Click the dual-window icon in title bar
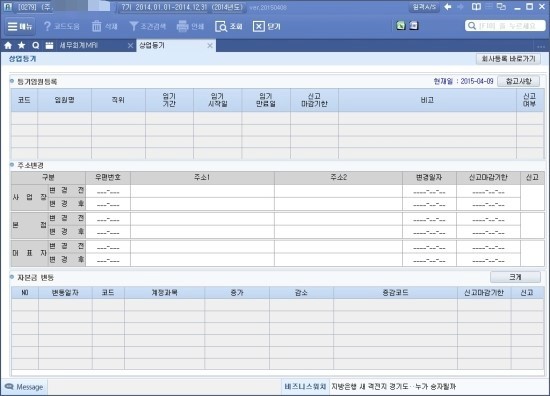Viewport: 550px width, 396px height. 502,7
